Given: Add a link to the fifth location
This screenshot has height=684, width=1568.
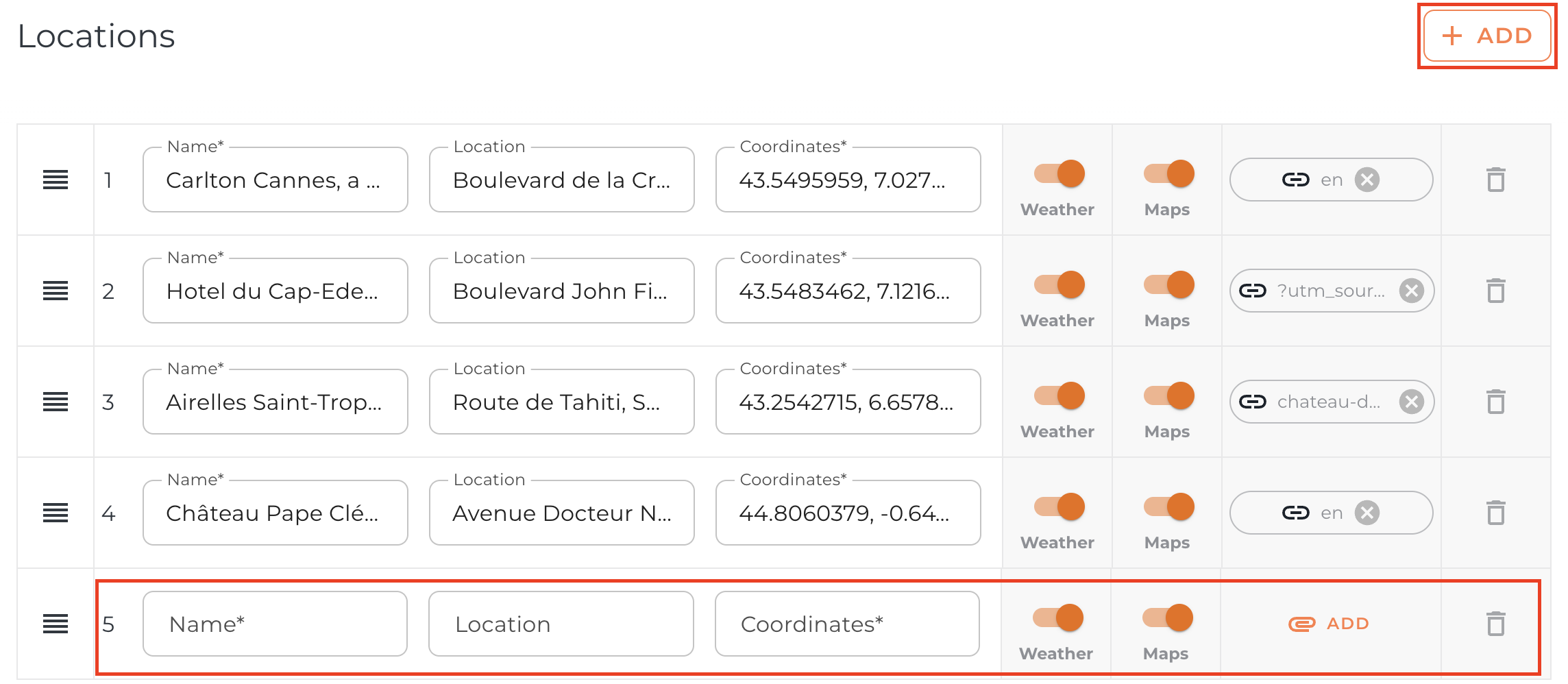Looking at the screenshot, I should [x=1330, y=624].
